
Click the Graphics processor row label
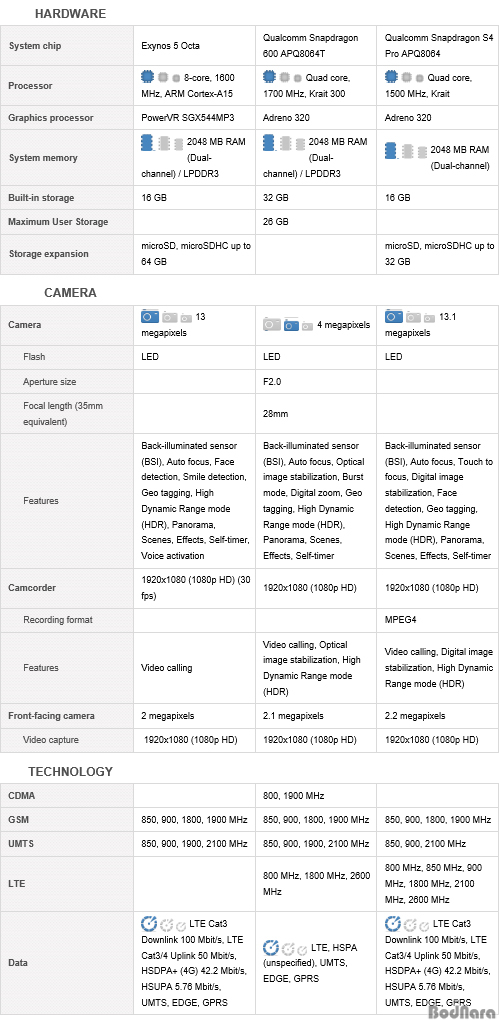51,118
